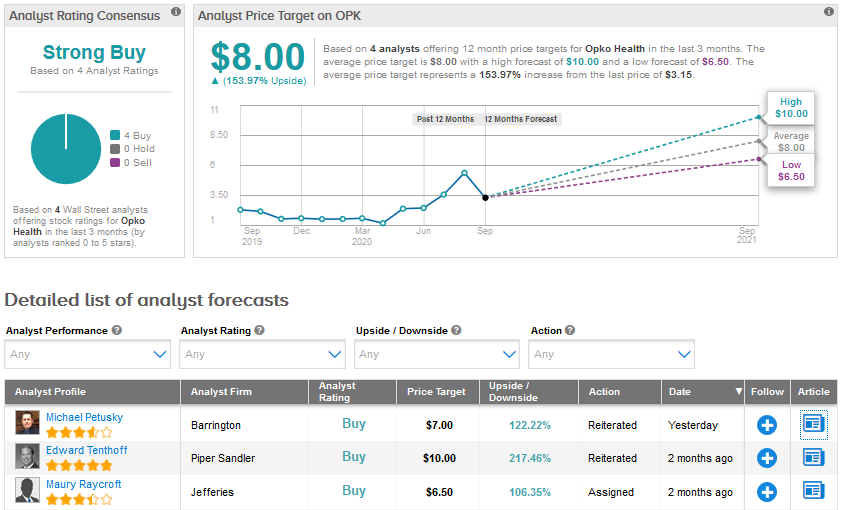Open article icon in Edward Tenthoff row
The width and height of the screenshot is (844, 510).
coord(813,458)
